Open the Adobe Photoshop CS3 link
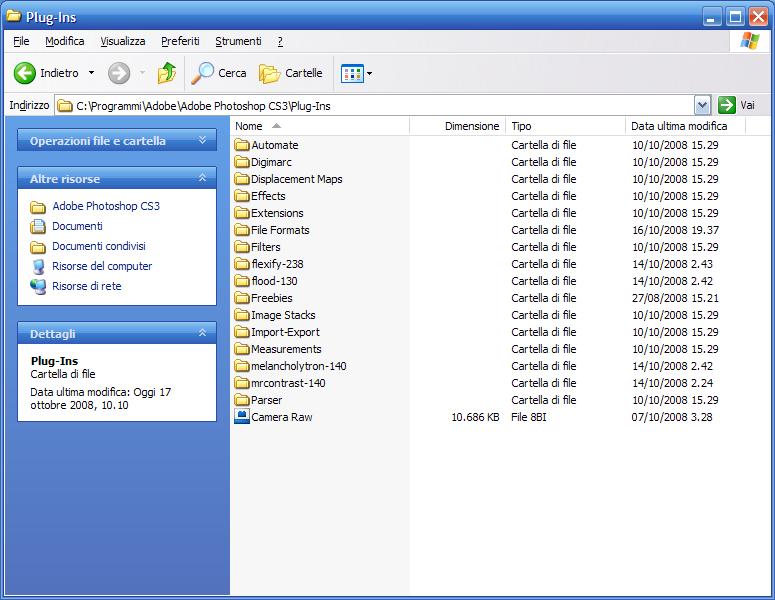775x600 pixels. [x=106, y=206]
